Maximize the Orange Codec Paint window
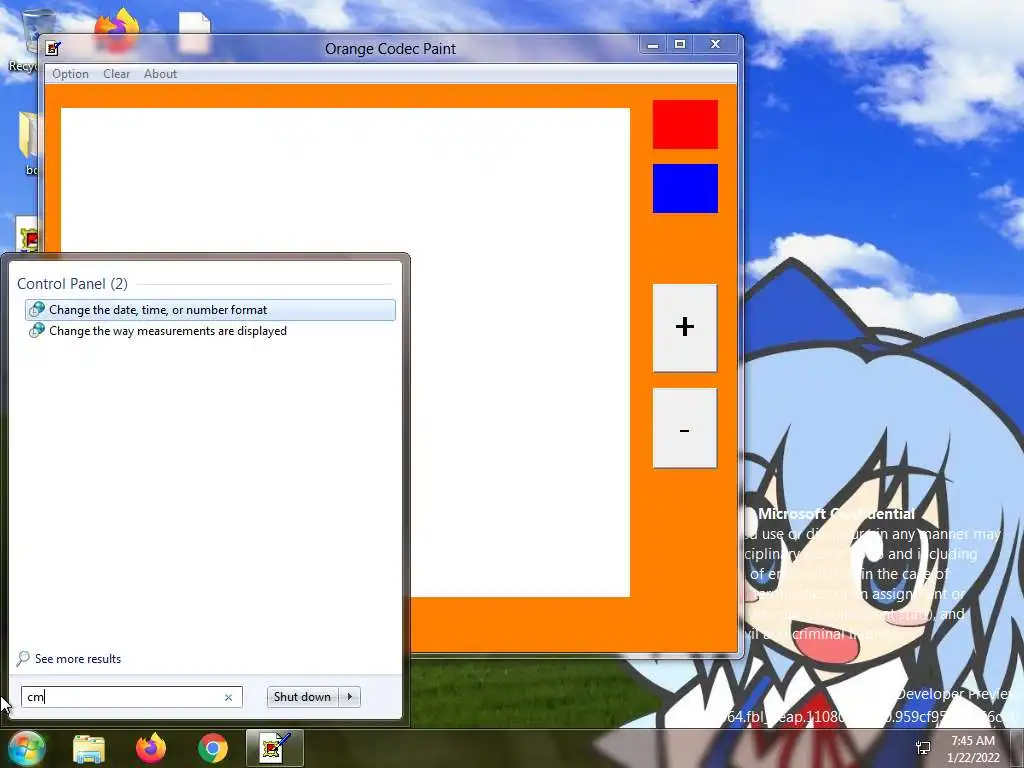Image resolution: width=1024 pixels, height=768 pixels. click(x=680, y=44)
